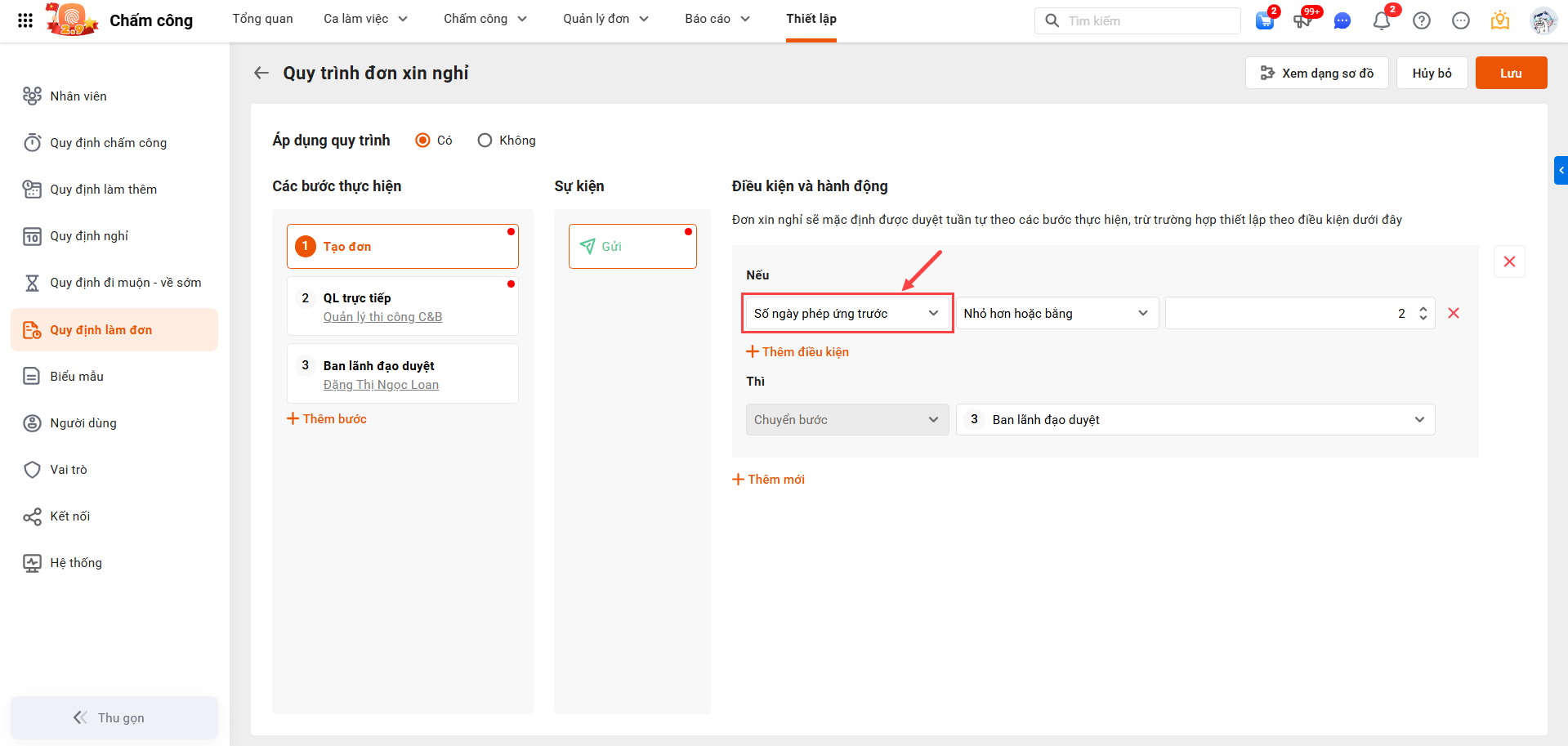Click the help question mark icon

click(x=1421, y=21)
